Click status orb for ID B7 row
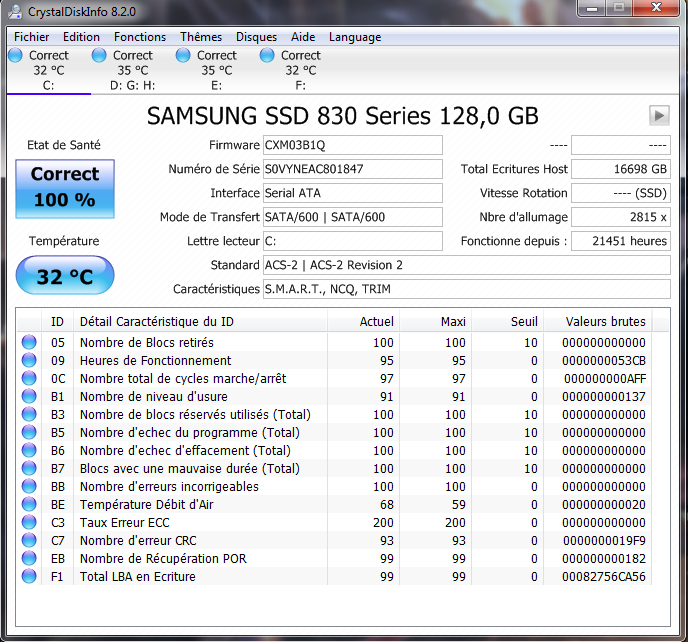The width and height of the screenshot is (688, 642). pos(29,468)
